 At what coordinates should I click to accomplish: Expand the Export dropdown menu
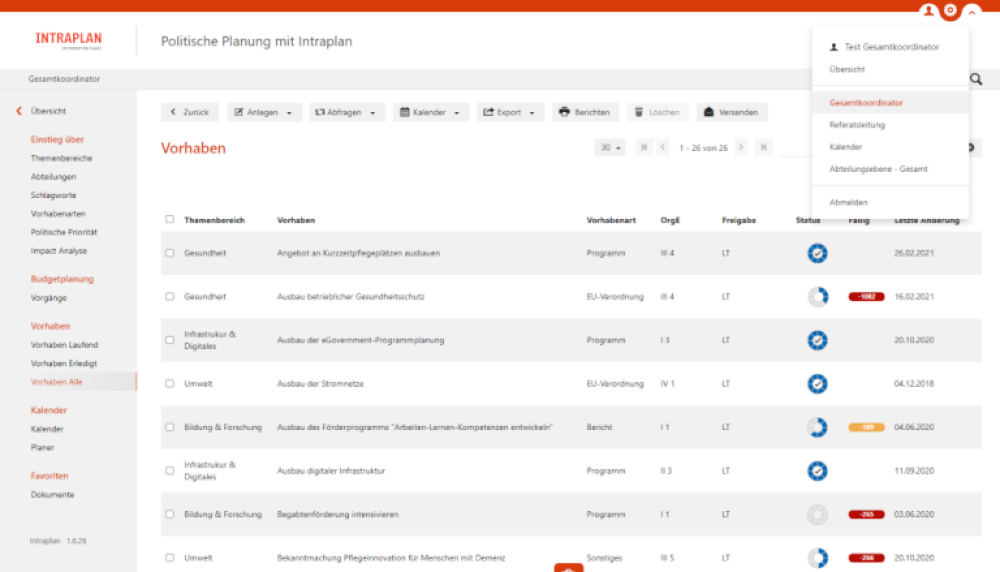510,112
